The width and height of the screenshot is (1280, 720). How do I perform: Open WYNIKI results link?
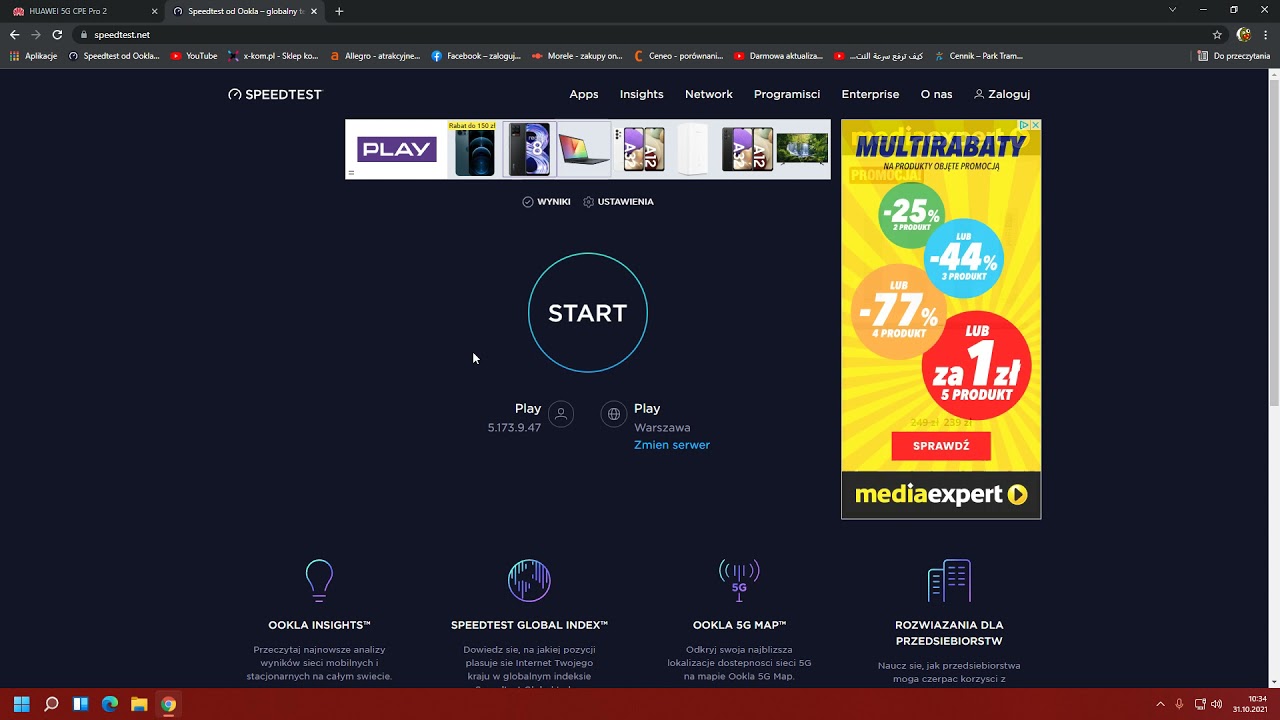(x=546, y=202)
